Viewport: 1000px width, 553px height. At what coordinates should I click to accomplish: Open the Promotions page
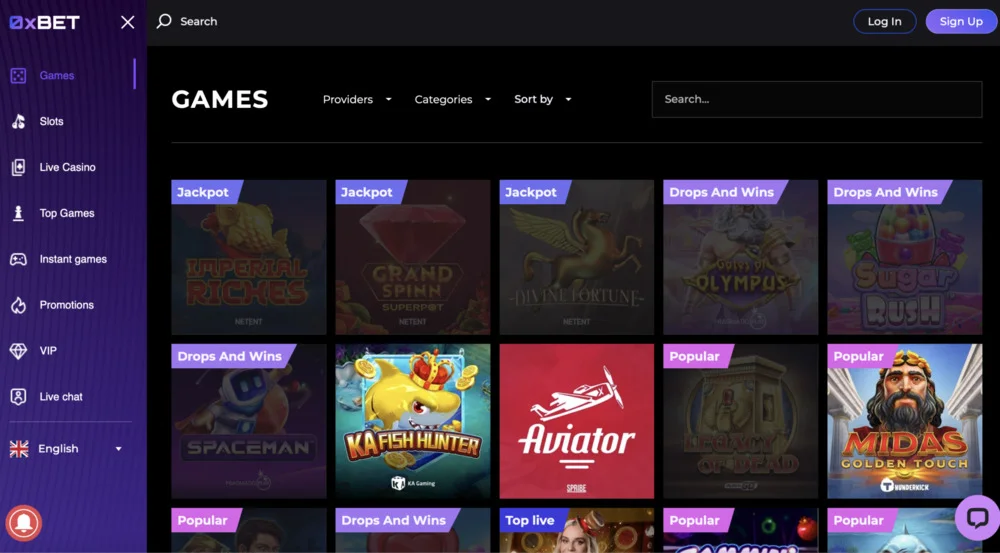click(x=68, y=305)
